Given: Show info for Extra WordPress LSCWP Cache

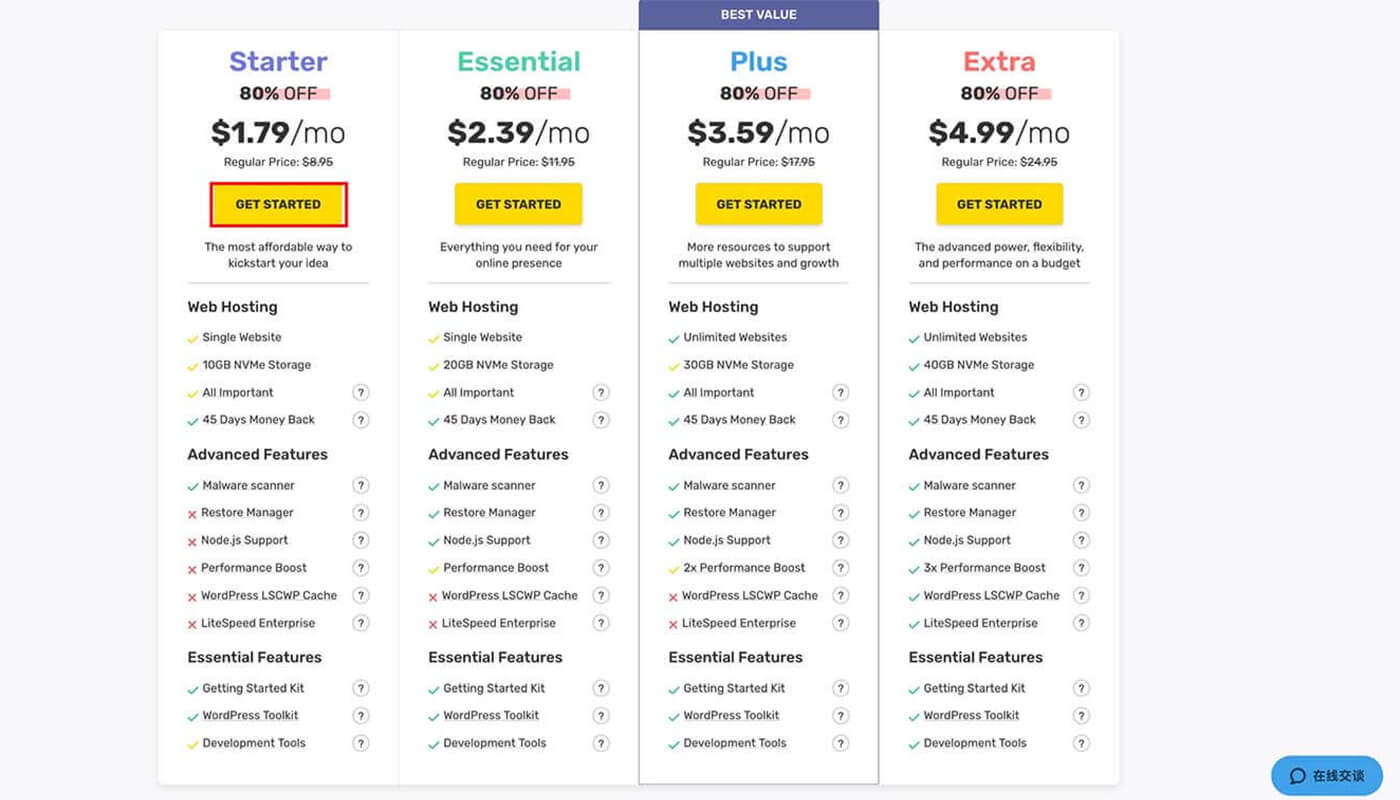Looking at the screenshot, I should coord(1081,595).
